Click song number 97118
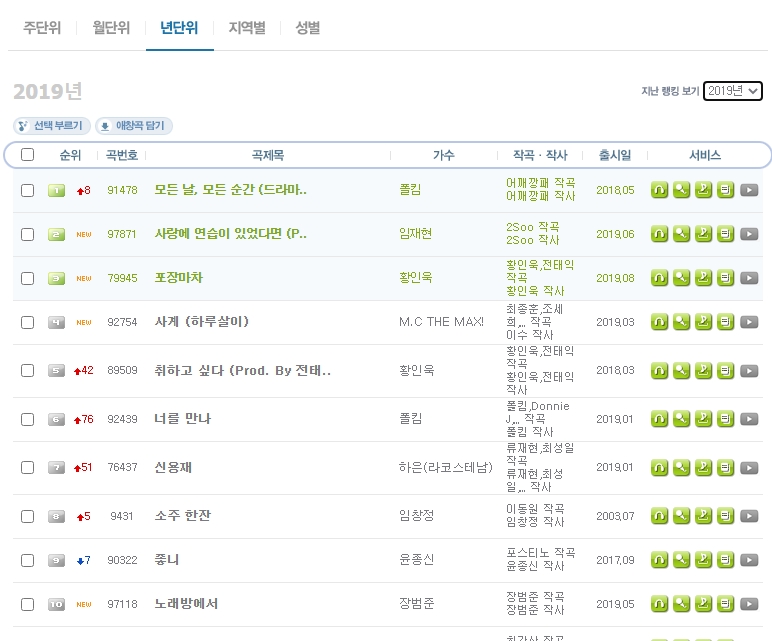This screenshot has width=772, height=641. click(x=122, y=604)
